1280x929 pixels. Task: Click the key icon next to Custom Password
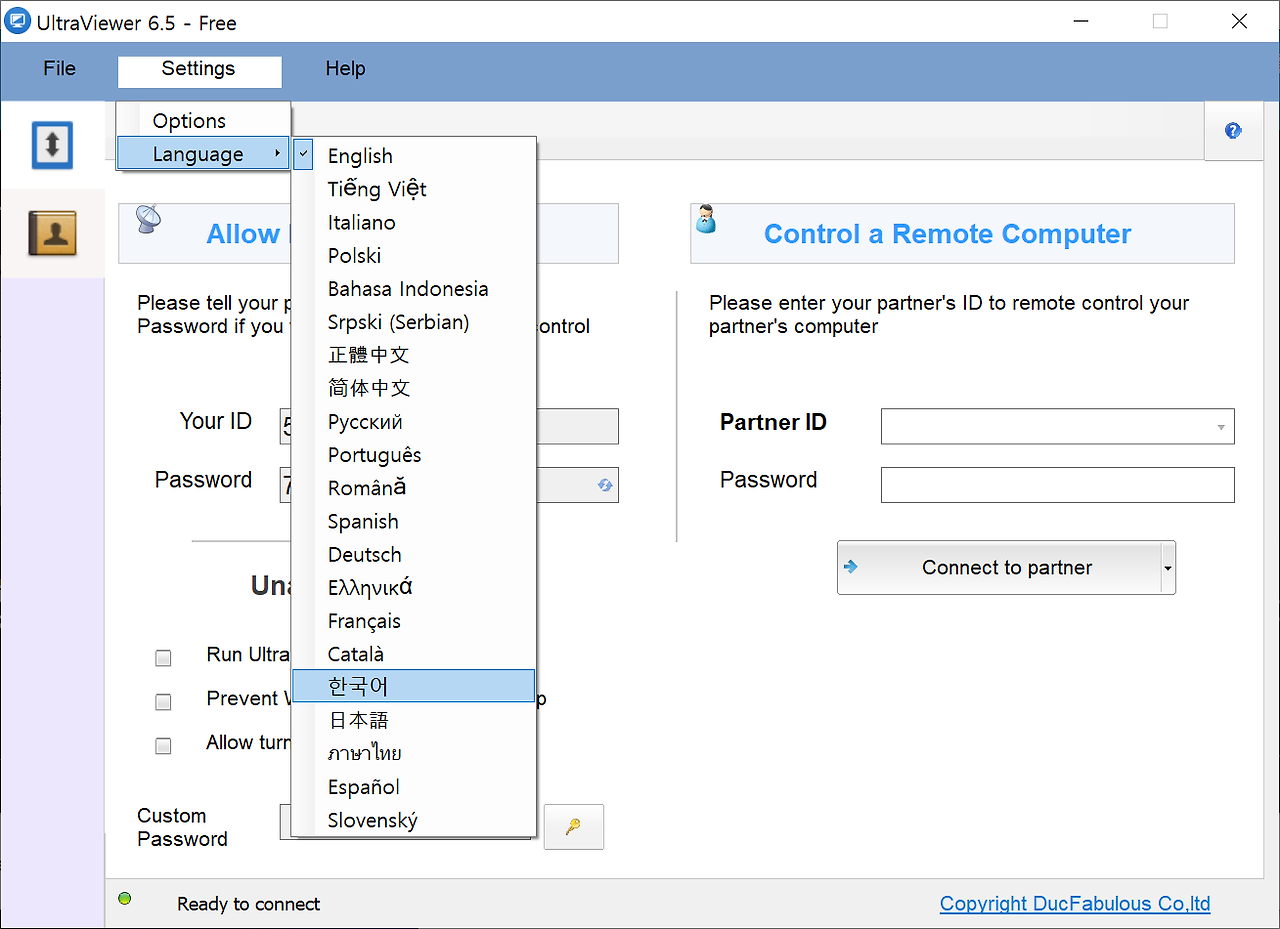coord(574,827)
